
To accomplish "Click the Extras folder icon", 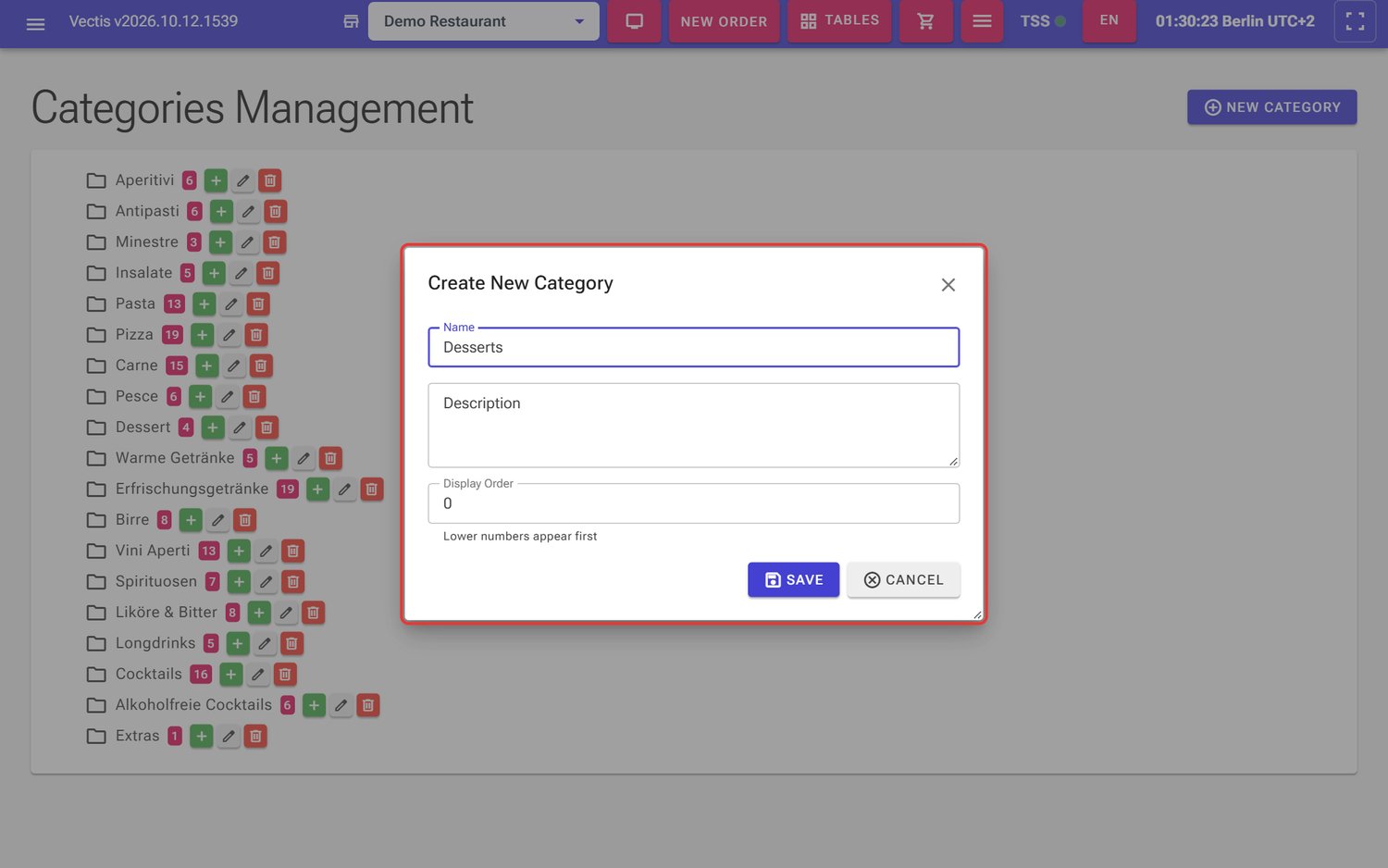I will pos(96,736).
